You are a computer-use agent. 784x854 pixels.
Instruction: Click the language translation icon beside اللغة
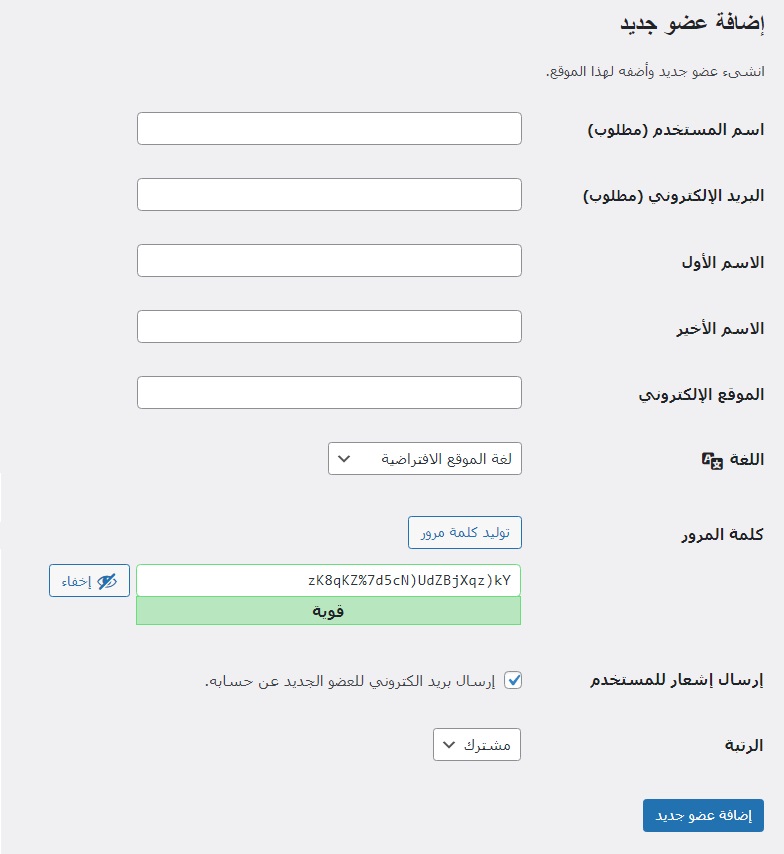713,460
